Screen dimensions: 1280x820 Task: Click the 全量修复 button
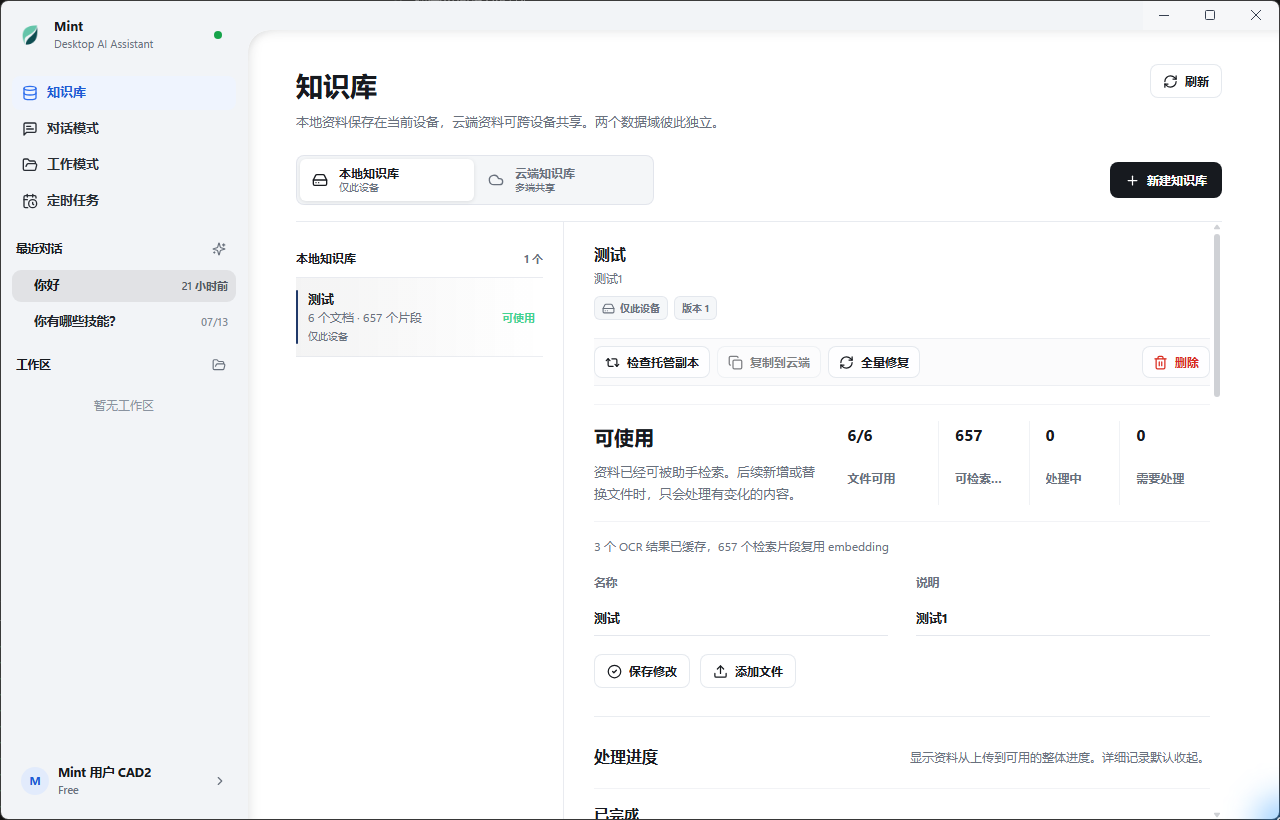point(874,362)
